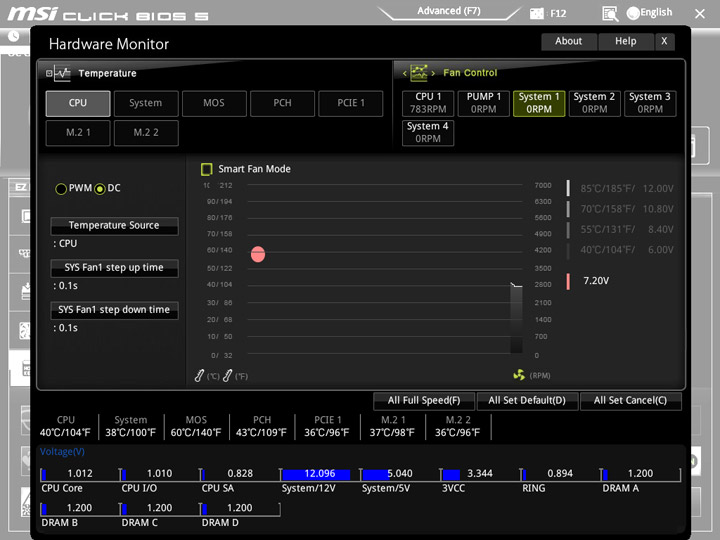Click All Set Default(D) button
This screenshot has width=720, height=540.
coord(527,400)
